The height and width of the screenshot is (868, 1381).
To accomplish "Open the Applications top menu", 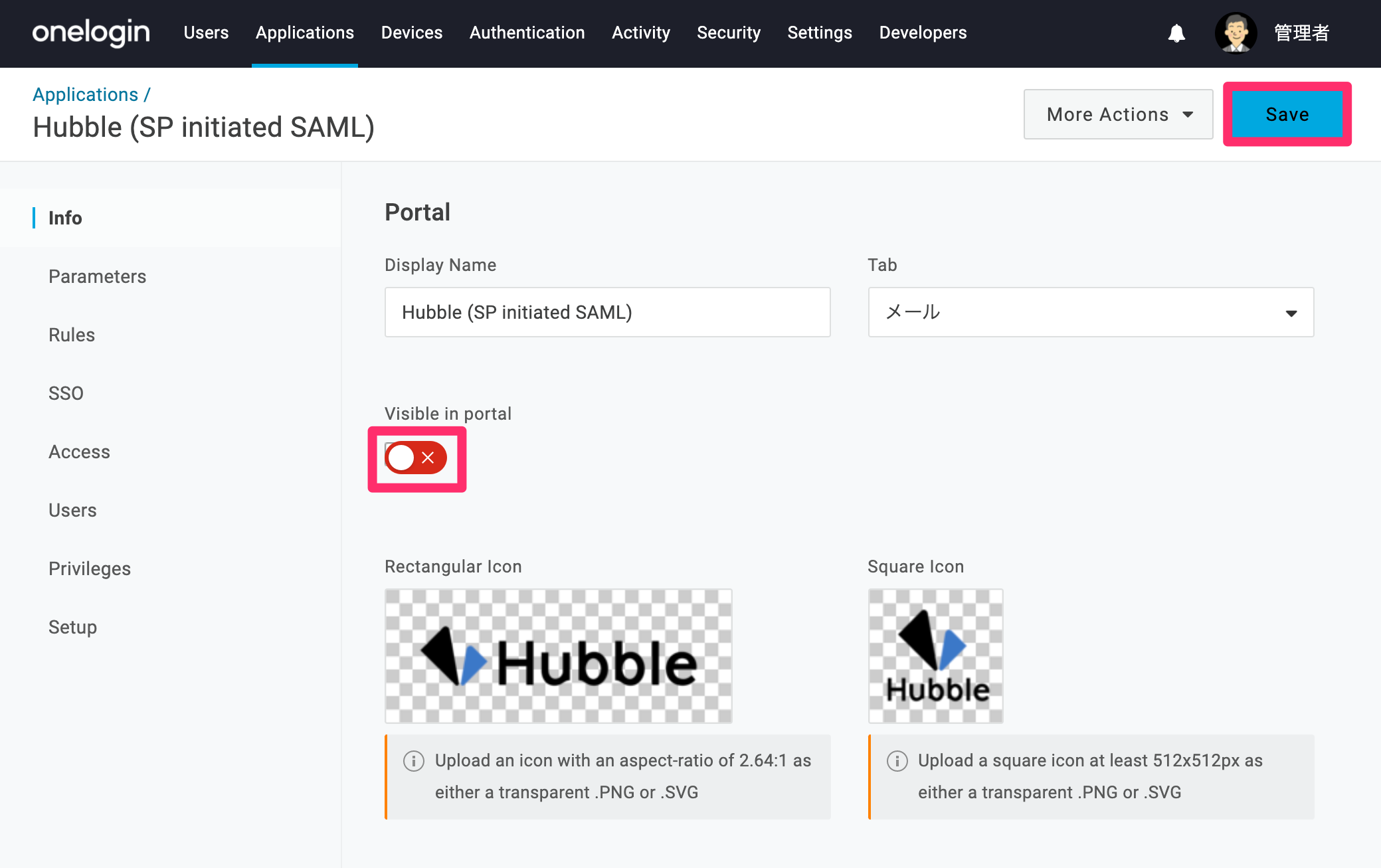I will (x=305, y=33).
